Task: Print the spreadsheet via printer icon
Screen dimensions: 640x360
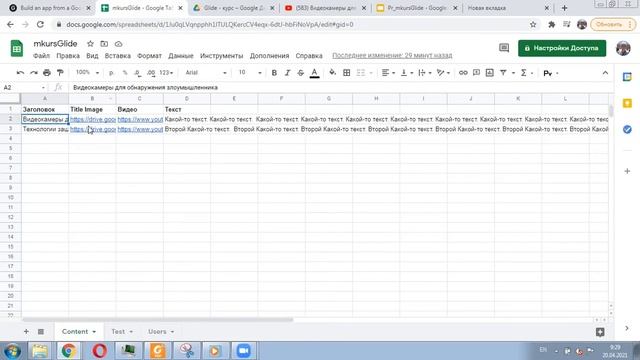Action: click(47, 73)
